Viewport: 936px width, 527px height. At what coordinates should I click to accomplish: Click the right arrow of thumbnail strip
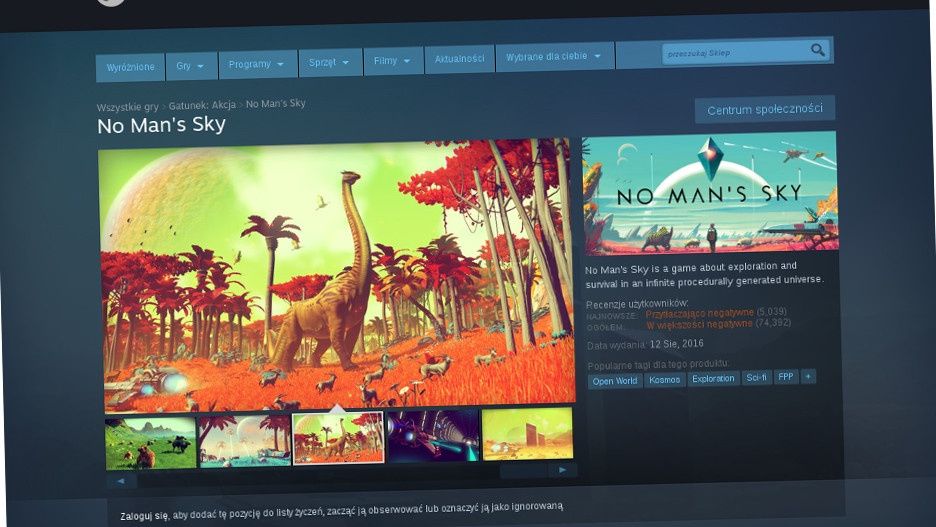562,470
